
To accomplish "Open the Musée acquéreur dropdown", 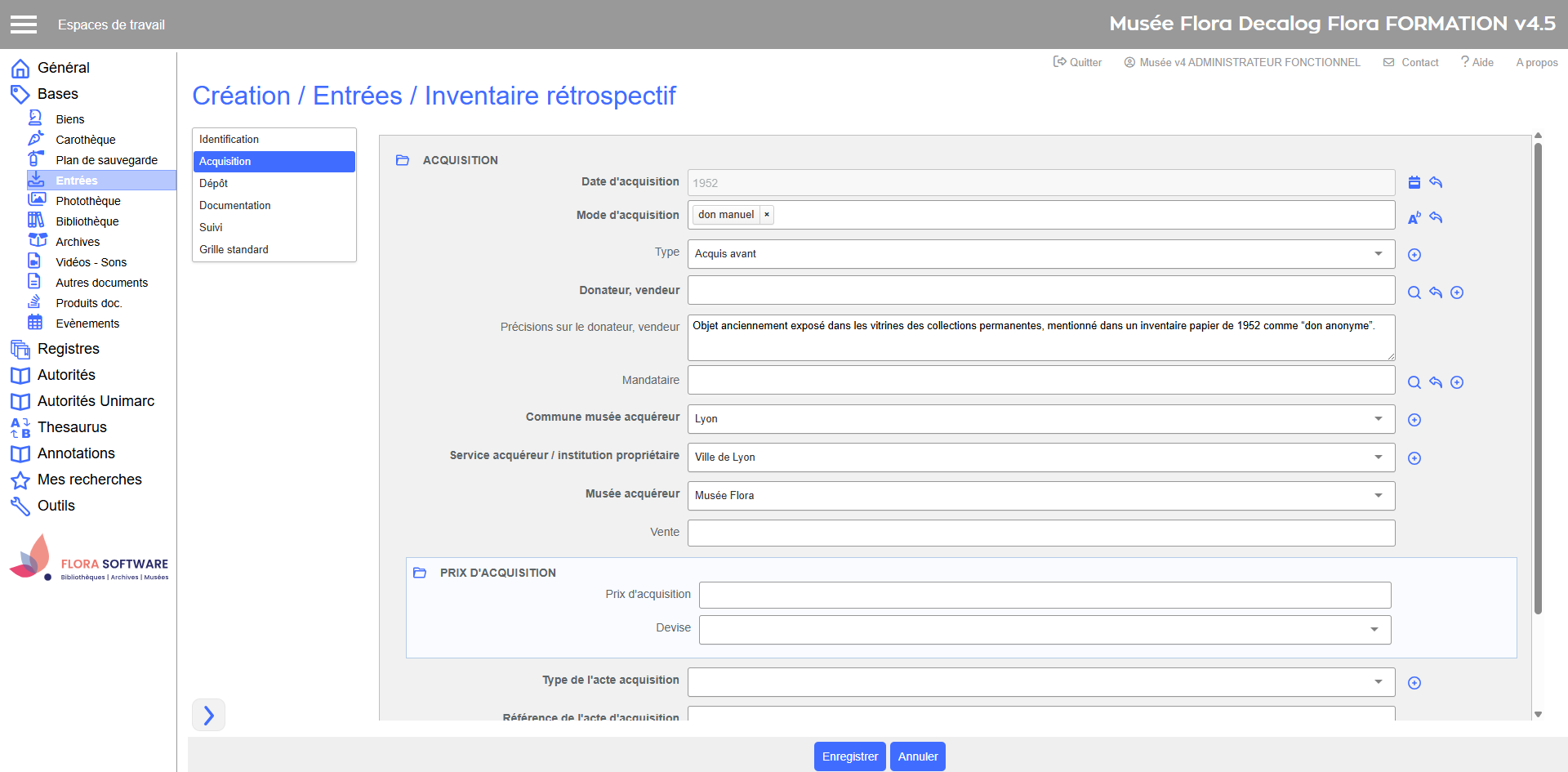I will pyautogui.click(x=1040, y=496).
